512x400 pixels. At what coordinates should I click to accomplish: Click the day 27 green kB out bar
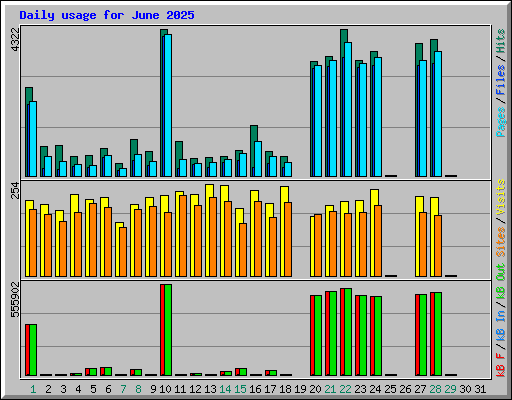pyautogui.click(x=423, y=335)
